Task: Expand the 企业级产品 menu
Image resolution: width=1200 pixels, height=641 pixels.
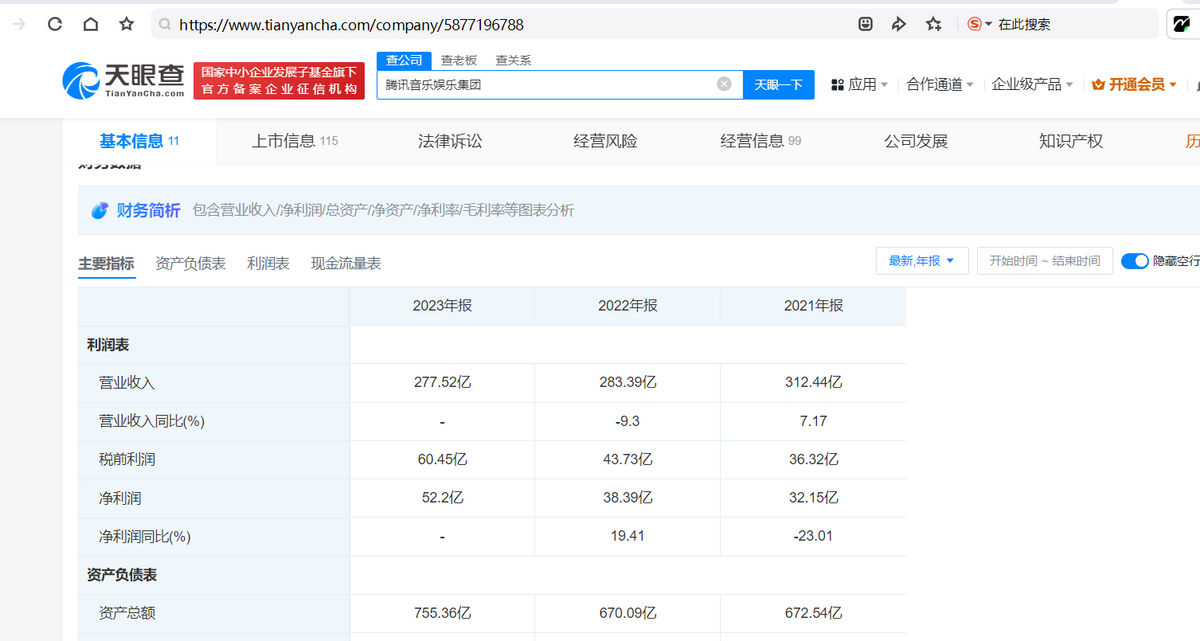Action: click(1032, 85)
